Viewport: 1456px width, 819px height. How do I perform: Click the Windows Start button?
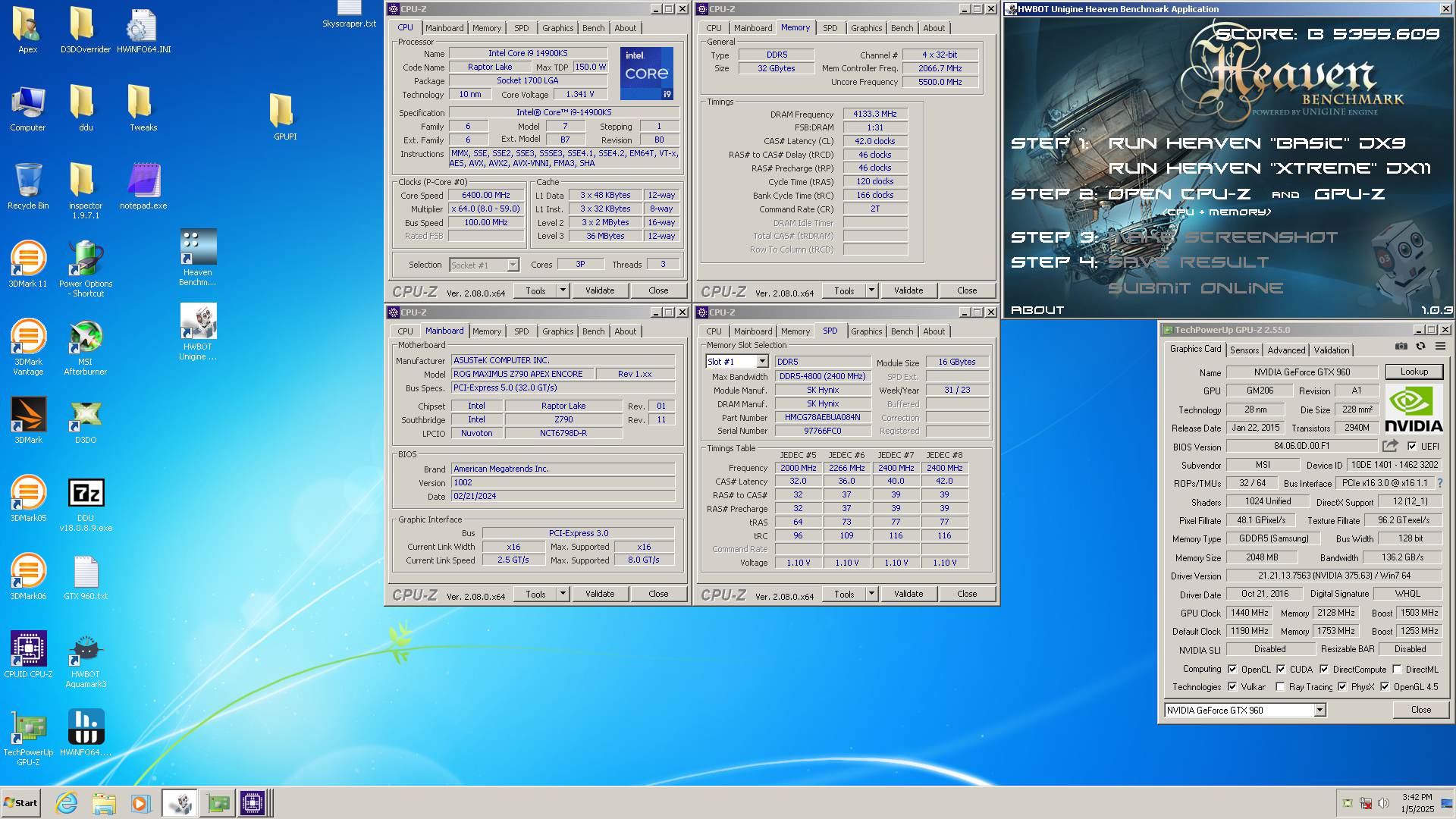point(21,803)
